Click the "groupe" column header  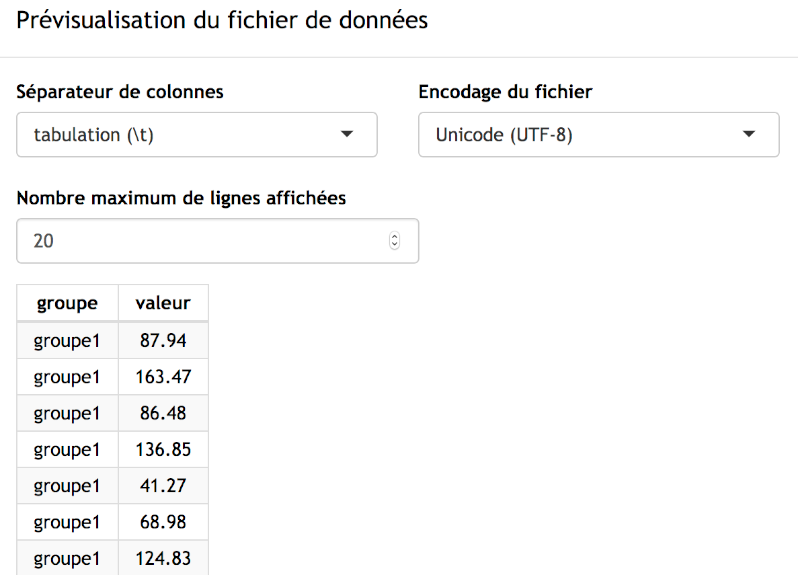[67, 303]
